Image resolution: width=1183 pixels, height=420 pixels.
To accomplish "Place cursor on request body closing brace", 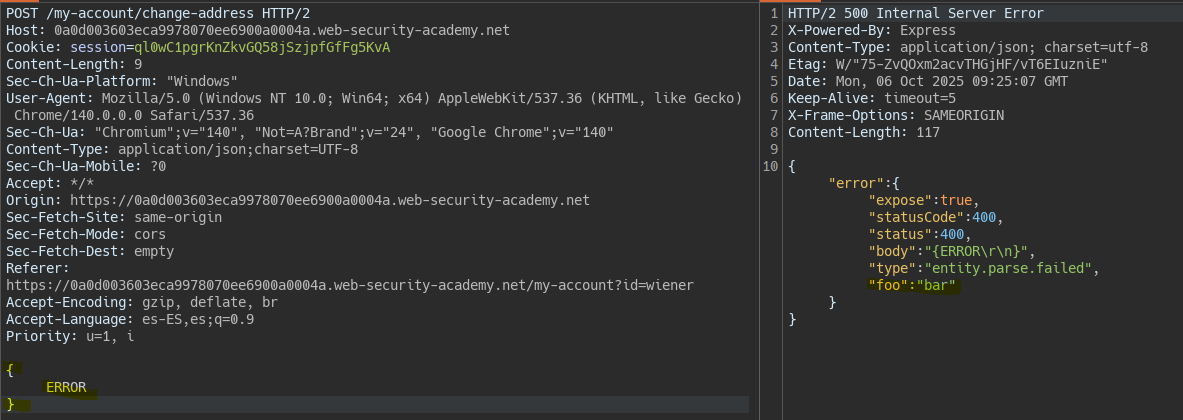I will [x=10, y=404].
